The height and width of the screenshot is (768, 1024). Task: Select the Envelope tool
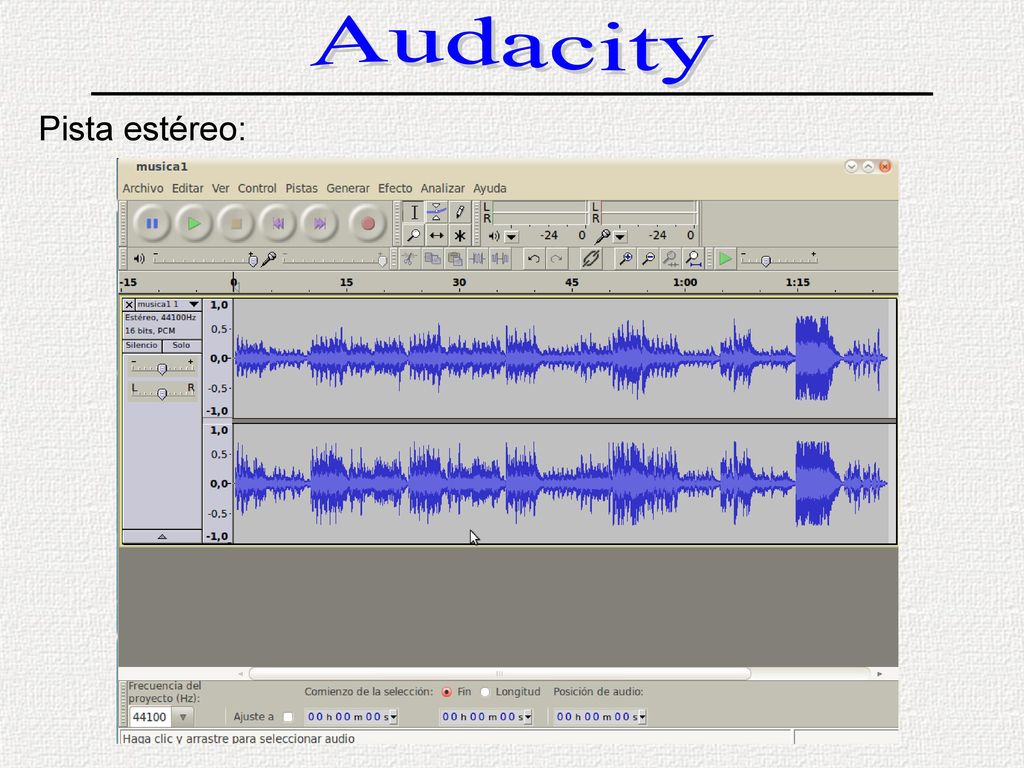coord(436,212)
